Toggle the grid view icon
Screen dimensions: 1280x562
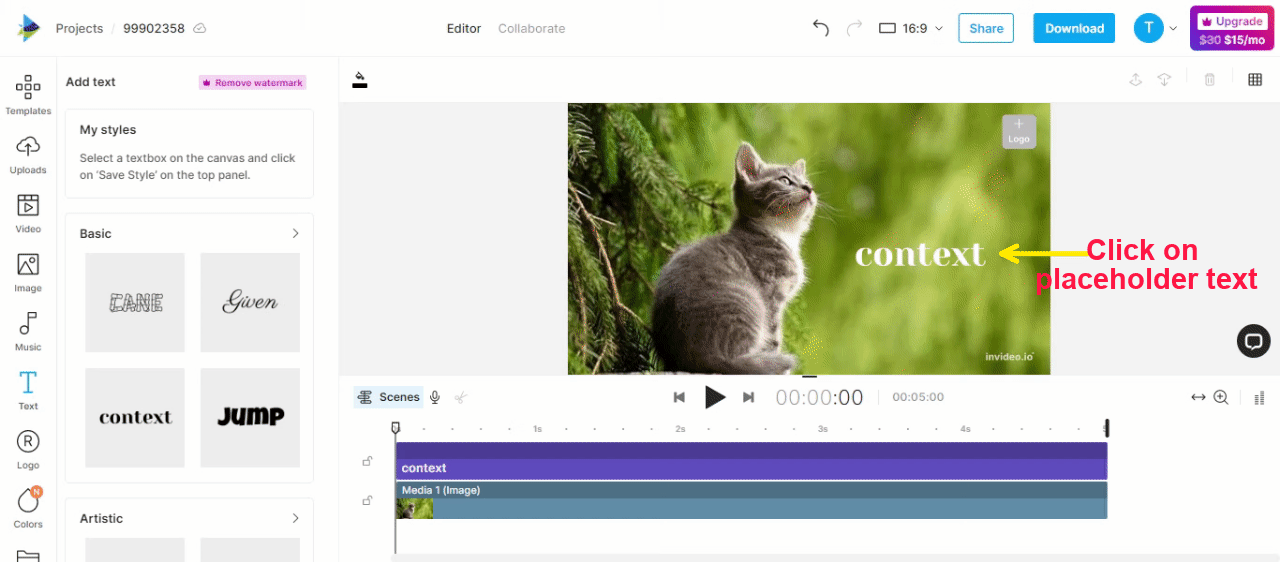[x=1255, y=80]
